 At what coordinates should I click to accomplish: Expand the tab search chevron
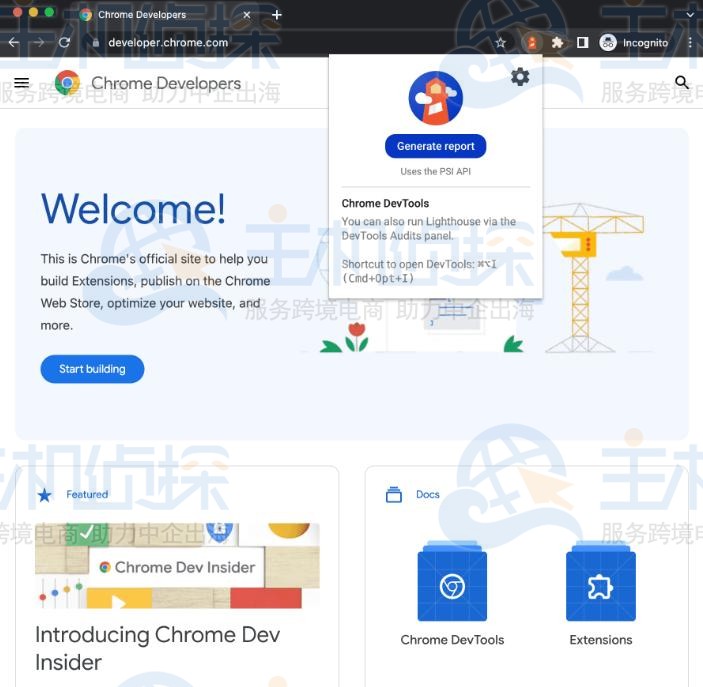(690, 15)
